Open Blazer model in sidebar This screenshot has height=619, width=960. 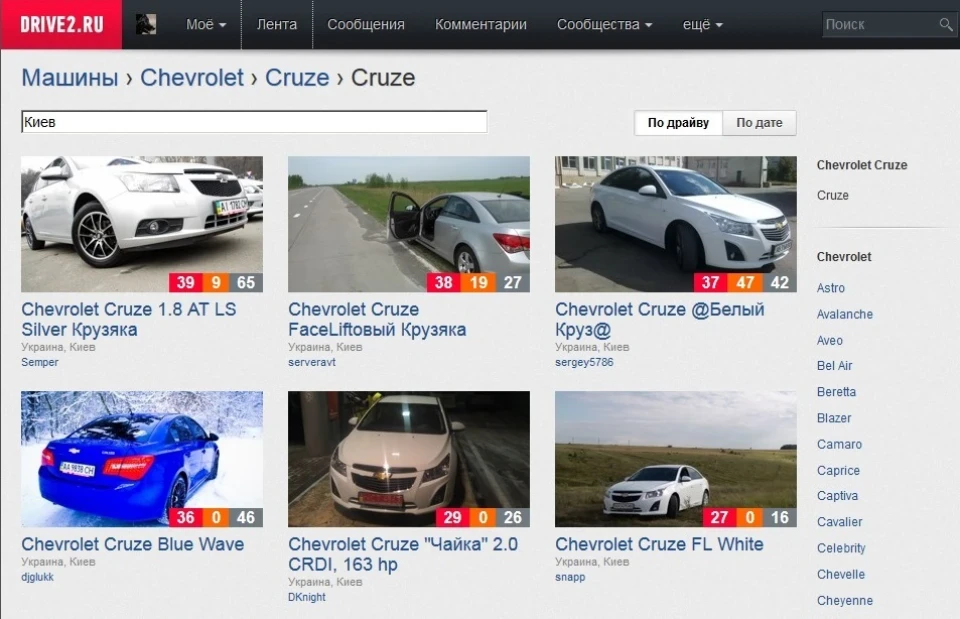pos(834,418)
